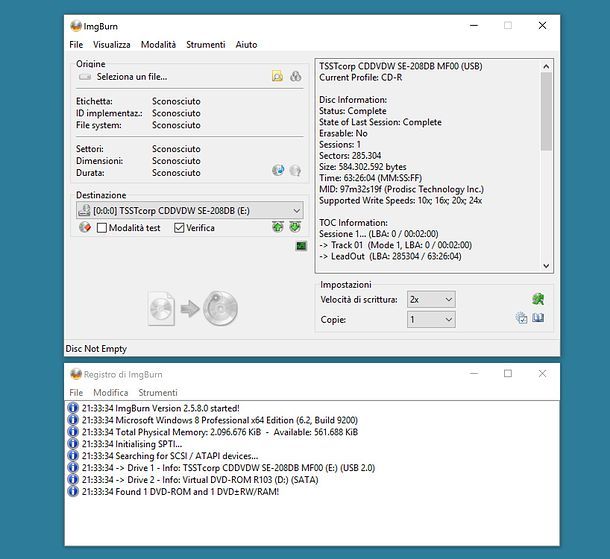Image resolution: width=610 pixels, height=559 pixels.
Task: Open the Modifica menu in Registro window
Action: [x=111, y=393]
